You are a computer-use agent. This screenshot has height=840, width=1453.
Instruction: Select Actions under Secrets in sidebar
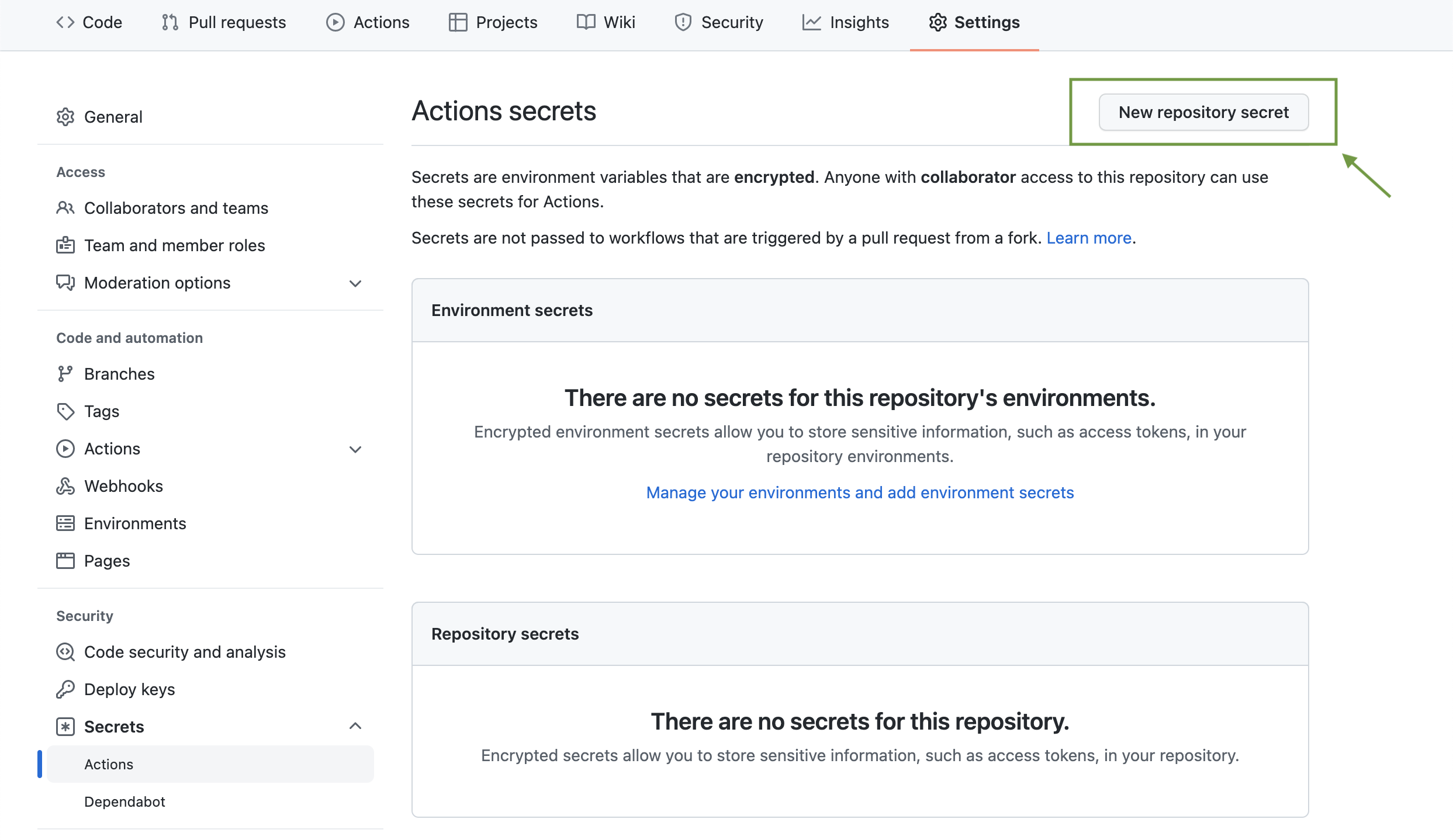(108, 763)
